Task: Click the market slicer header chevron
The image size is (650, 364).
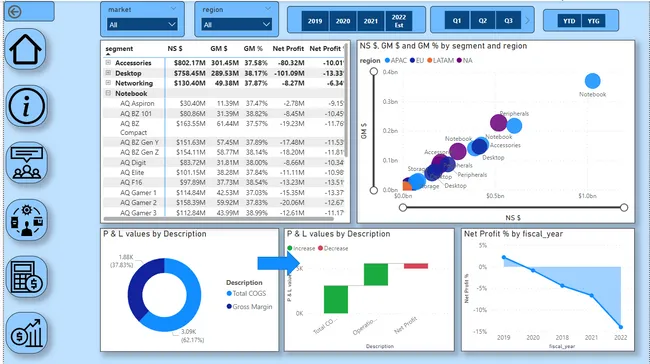Action: (x=173, y=9)
